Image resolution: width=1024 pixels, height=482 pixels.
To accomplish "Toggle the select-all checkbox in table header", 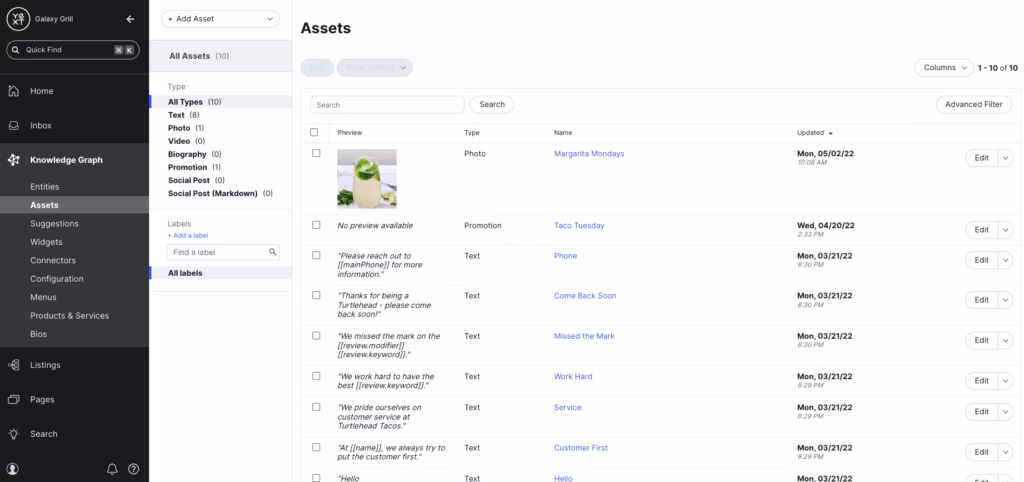I will click(x=314, y=132).
